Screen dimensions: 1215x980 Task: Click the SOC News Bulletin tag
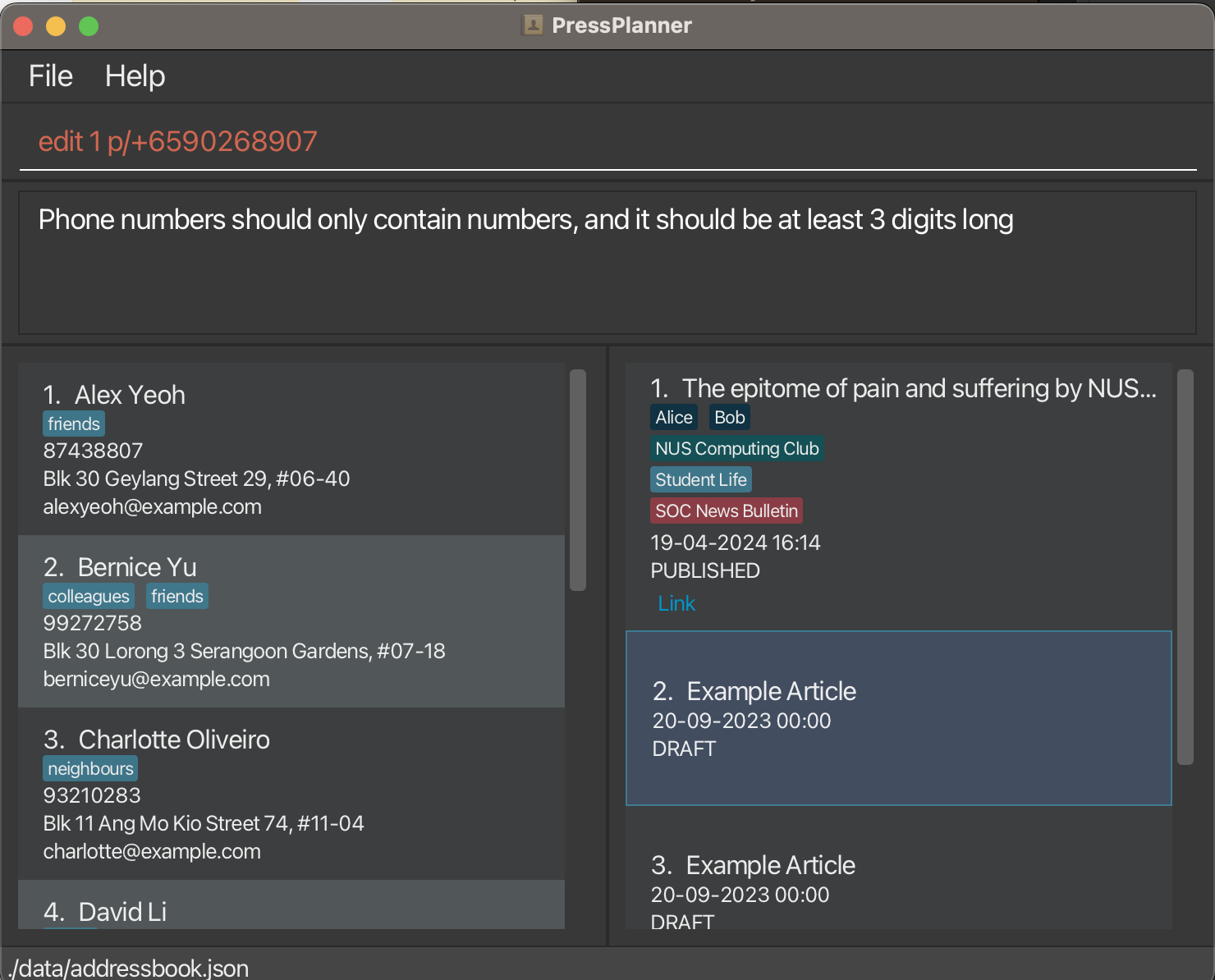(727, 511)
